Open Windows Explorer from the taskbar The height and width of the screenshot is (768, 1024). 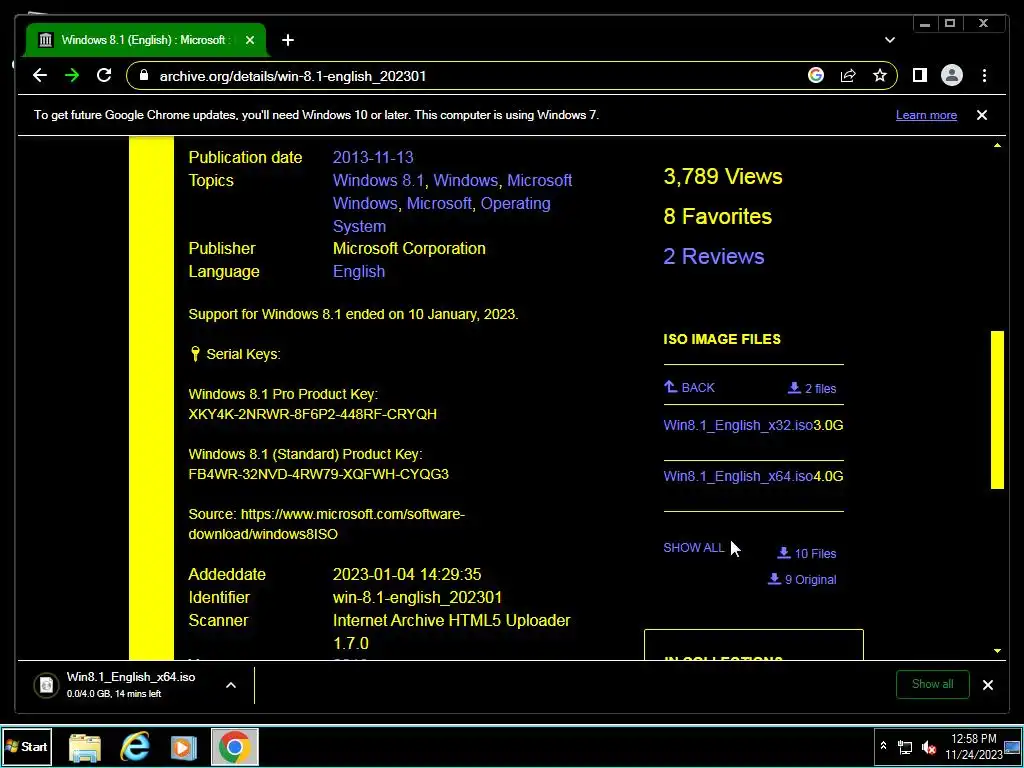[85, 747]
